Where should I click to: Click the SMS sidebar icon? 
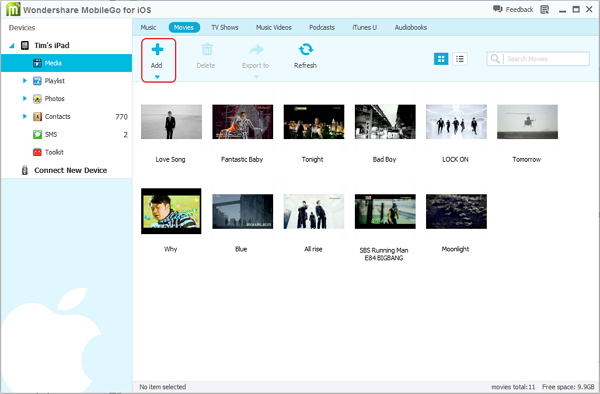(x=37, y=134)
